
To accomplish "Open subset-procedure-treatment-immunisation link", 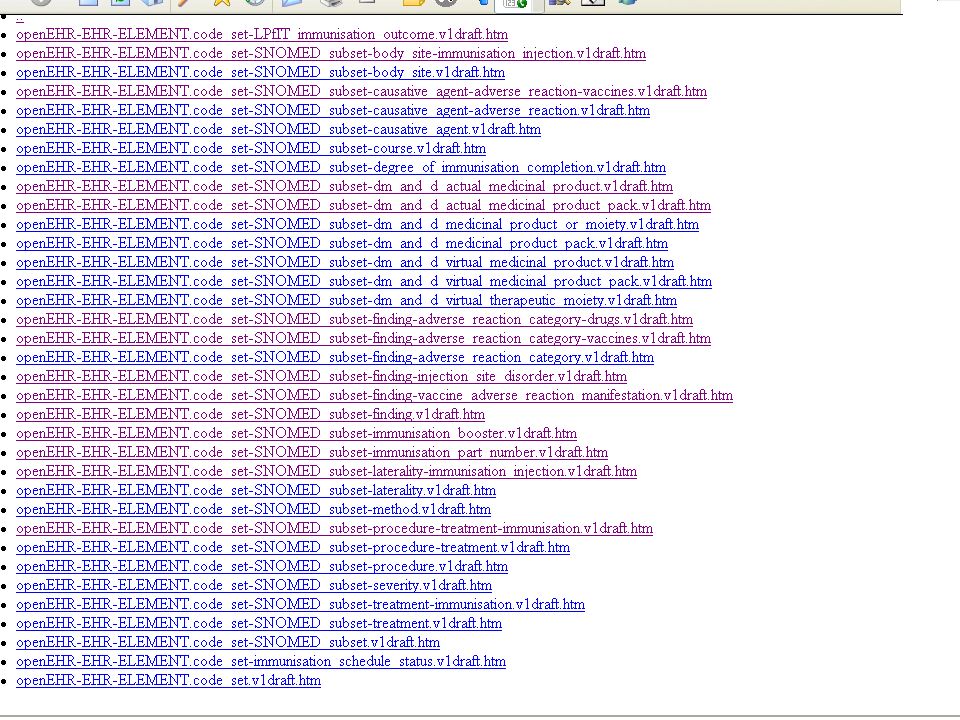I will coord(334,528).
